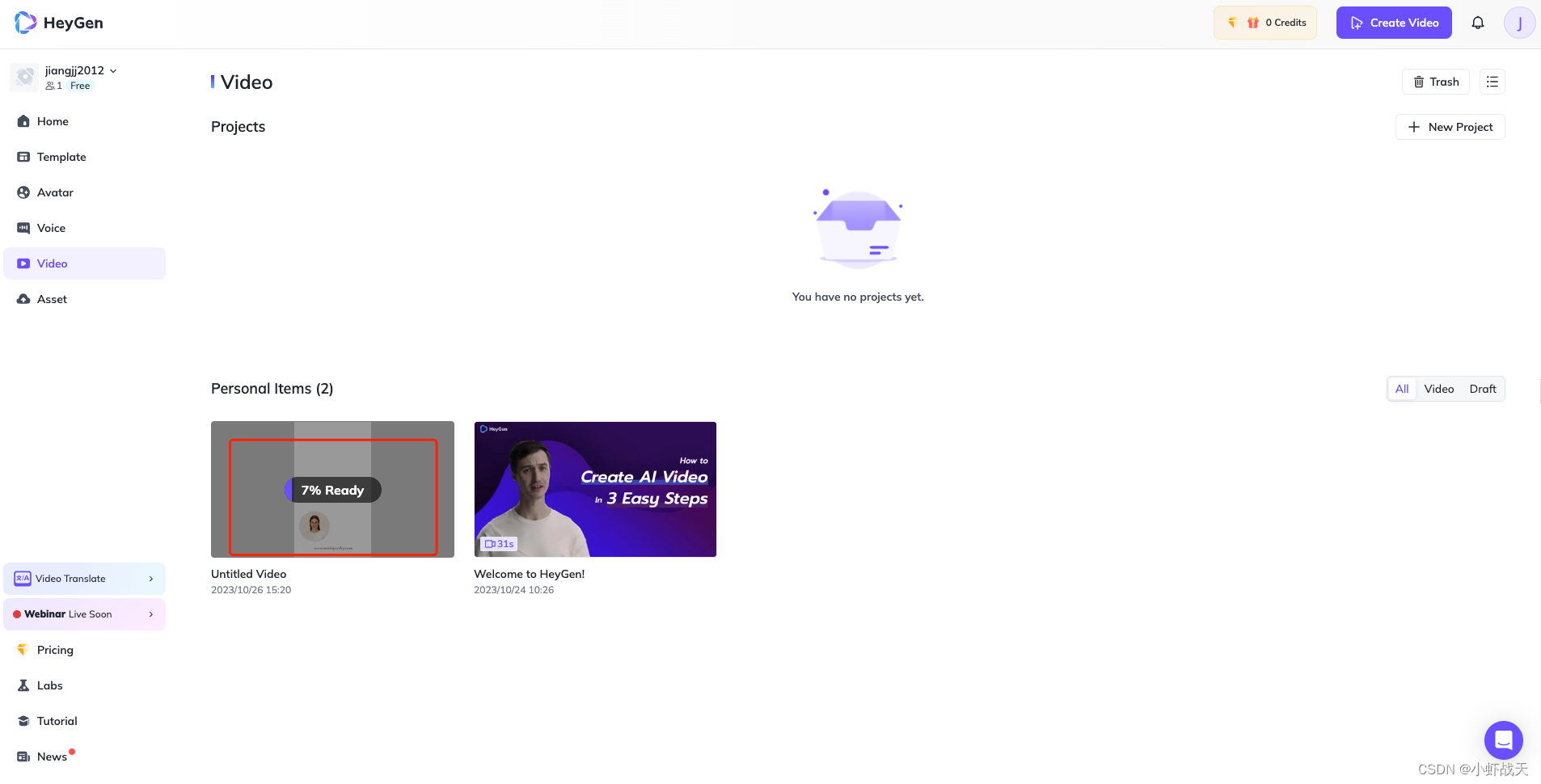Image resolution: width=1541 pixels, height=784 pixels.
Task: Open Labs from sidebar
Action: pos(85,685)
